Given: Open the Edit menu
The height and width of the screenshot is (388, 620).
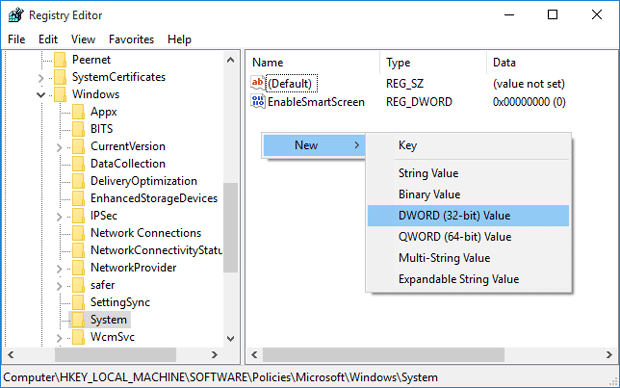Looking at the screenshot, I should (48, 39).
